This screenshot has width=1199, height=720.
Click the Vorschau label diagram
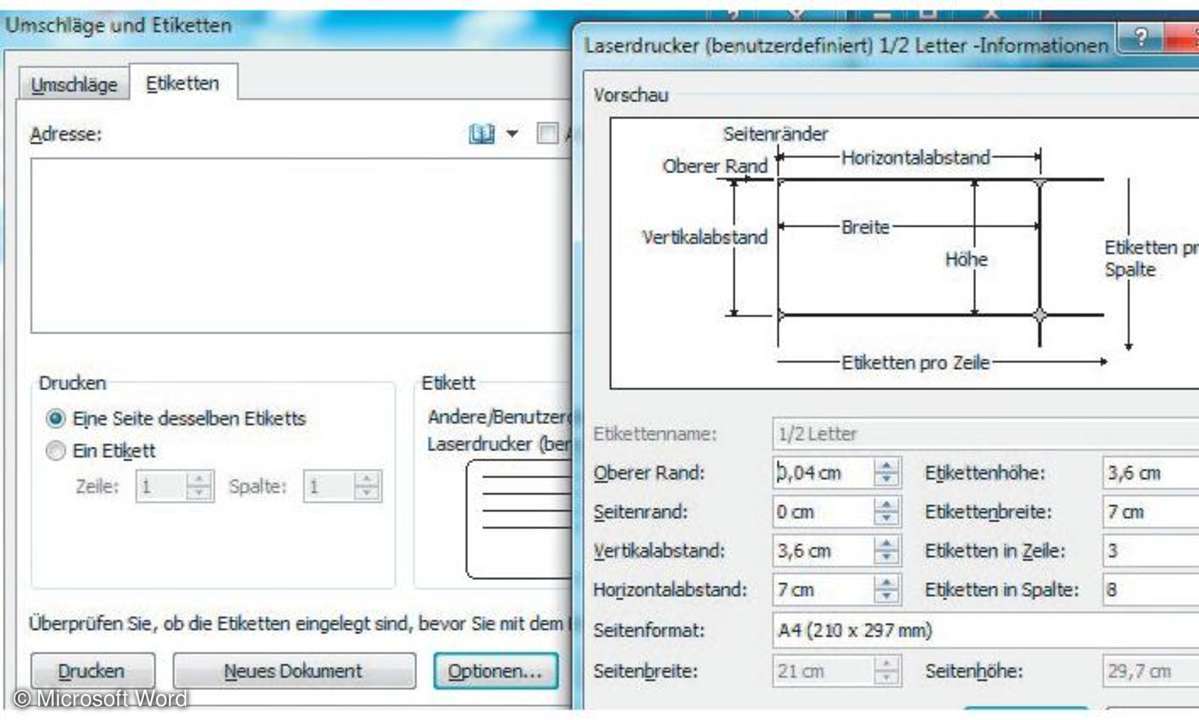pyautogui.click(x=905, y=253)
